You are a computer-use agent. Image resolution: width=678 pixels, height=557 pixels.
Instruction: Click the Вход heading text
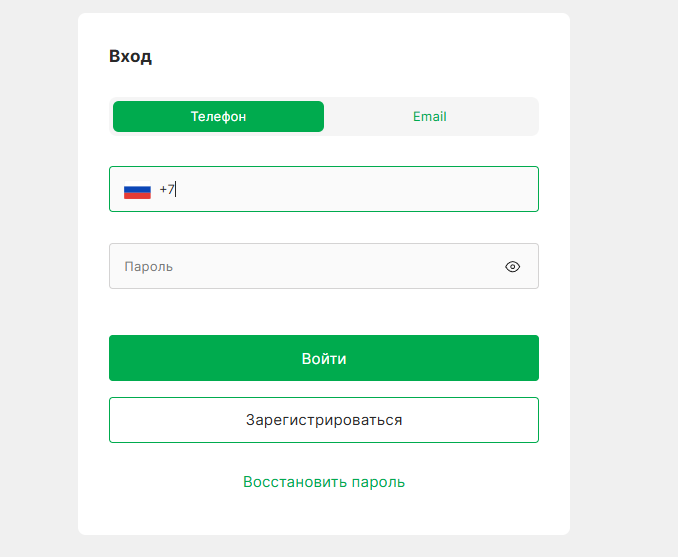[130, 56]
